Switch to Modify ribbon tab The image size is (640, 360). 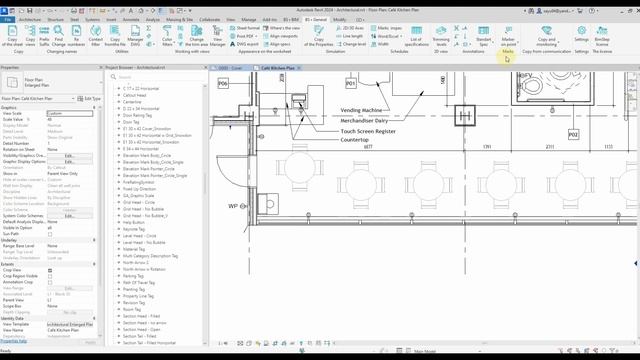click(340, 20)
